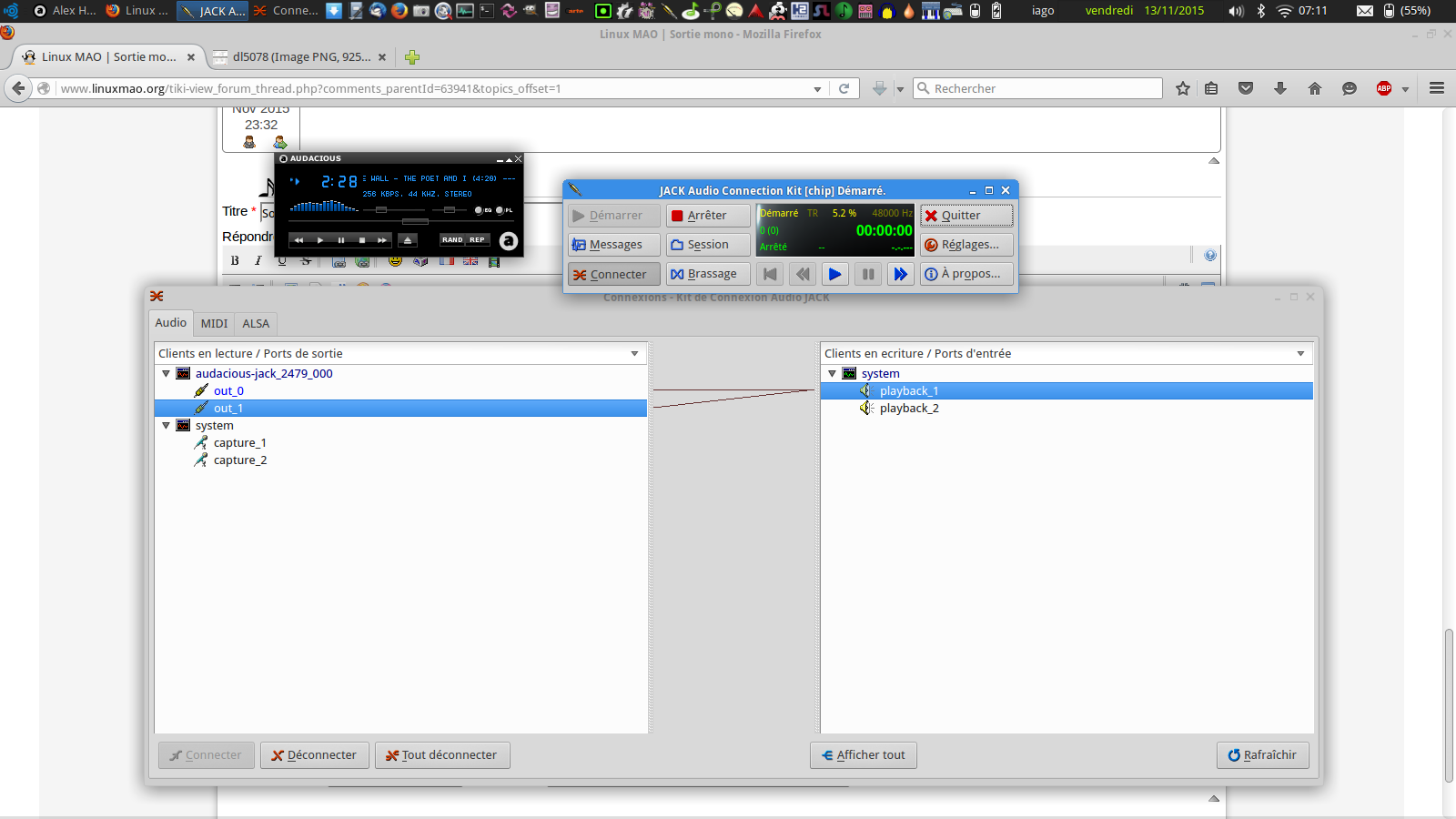
Task: Select the capture_2 port
Action: click(239, 460)
